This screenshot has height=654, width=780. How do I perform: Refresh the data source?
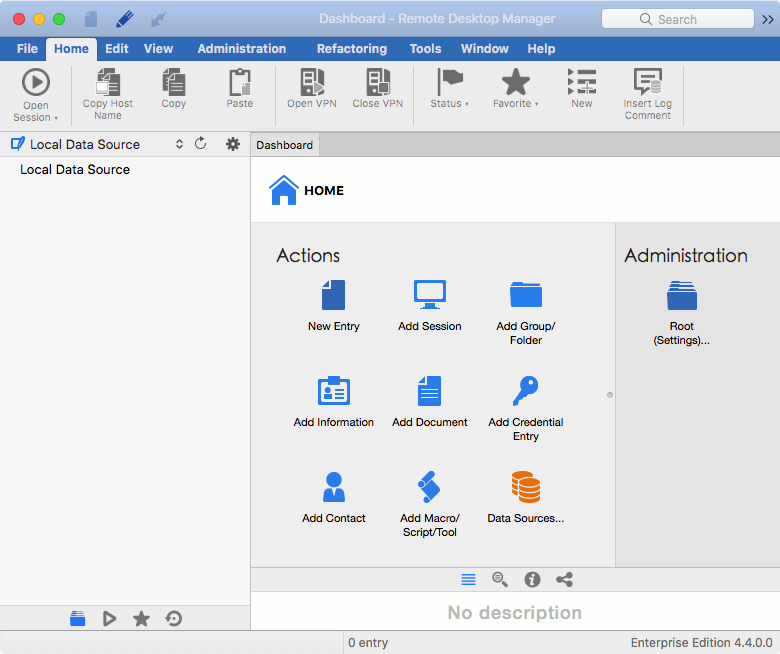tap(200, 144)
